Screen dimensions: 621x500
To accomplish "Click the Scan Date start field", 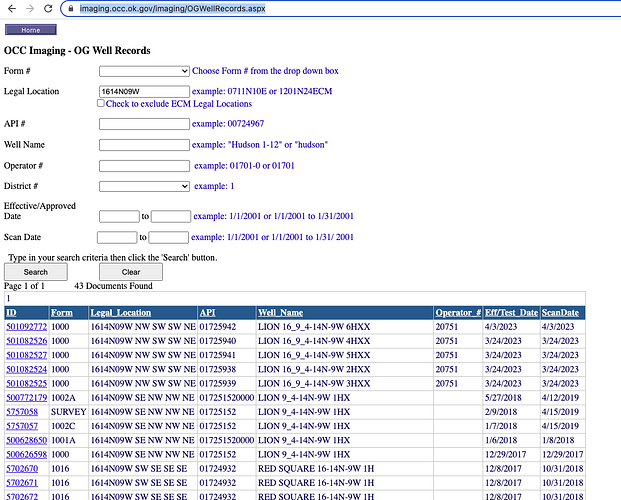I will [117, 237].
